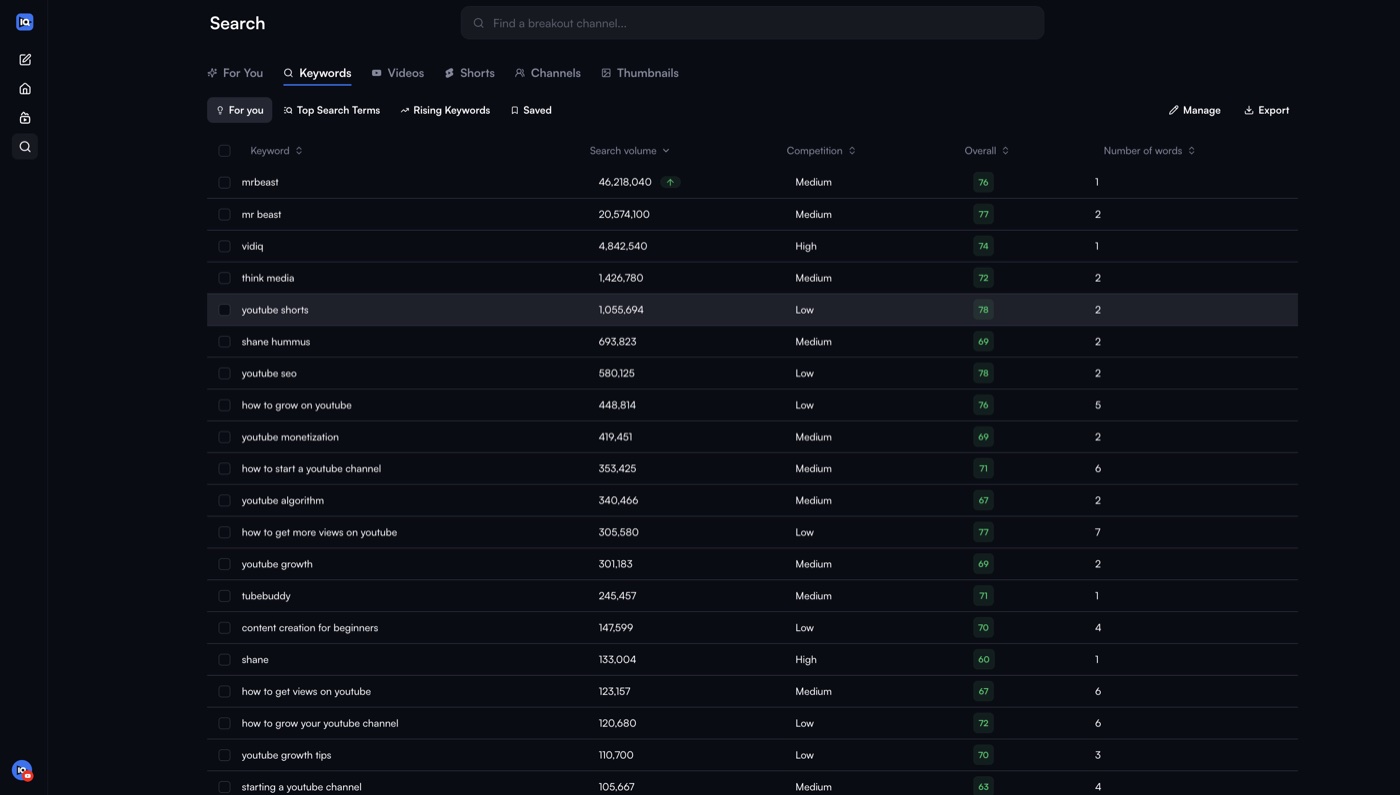Check the box for youtube algorithm
The image size is (1400, 795).
click(224, 500)
